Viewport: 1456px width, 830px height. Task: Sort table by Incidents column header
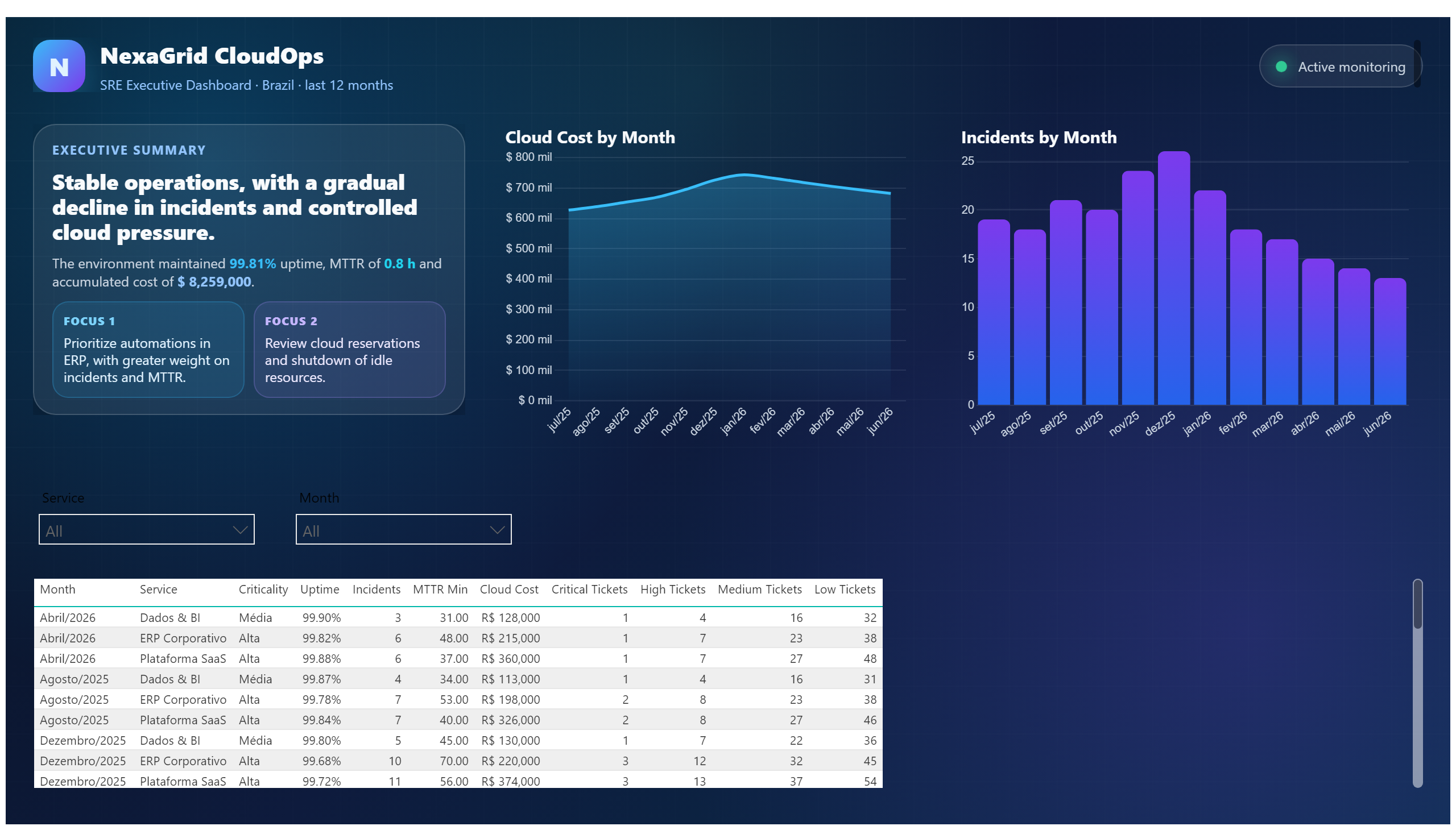tap(376, 590)
